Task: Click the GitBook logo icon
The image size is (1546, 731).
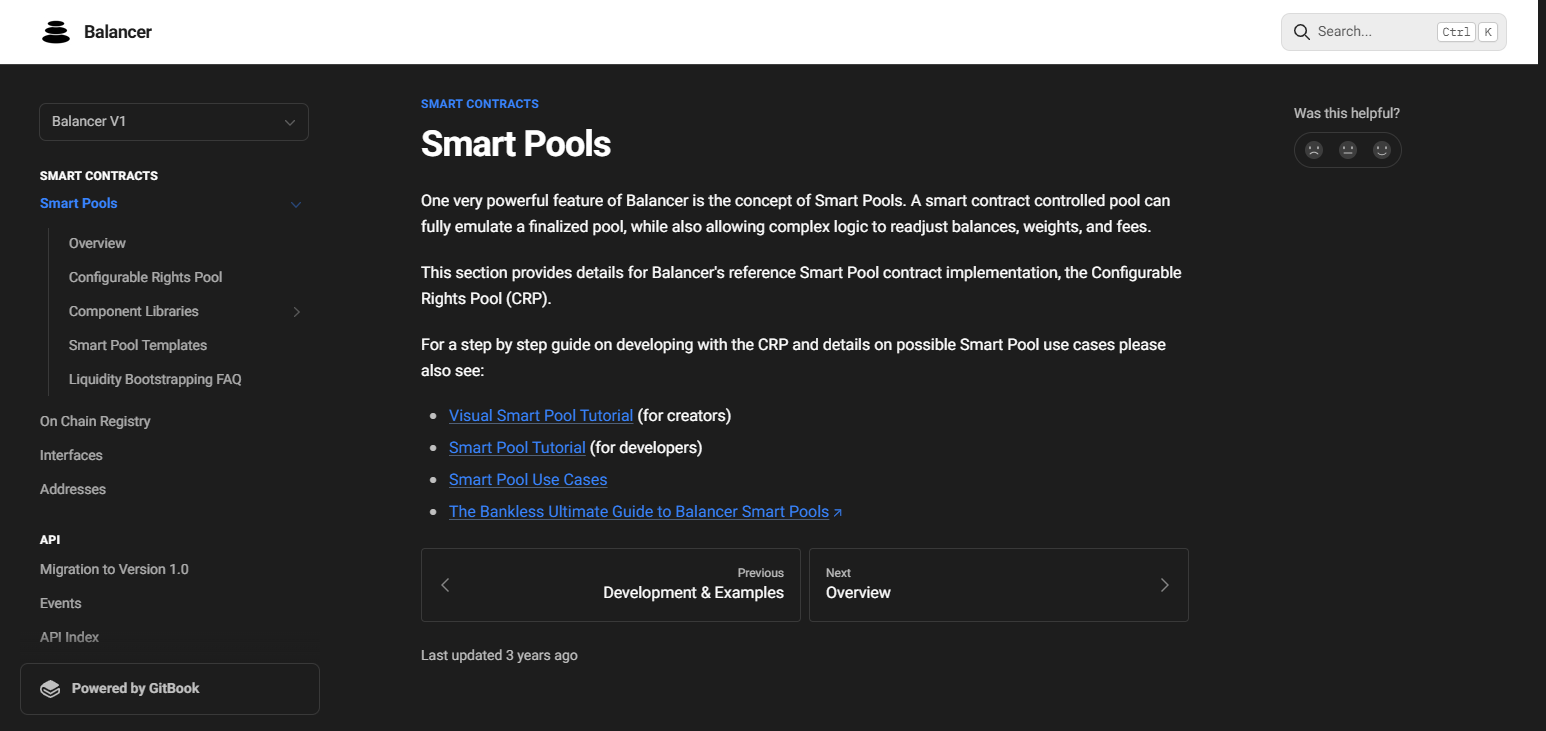Action: point(50,689)
